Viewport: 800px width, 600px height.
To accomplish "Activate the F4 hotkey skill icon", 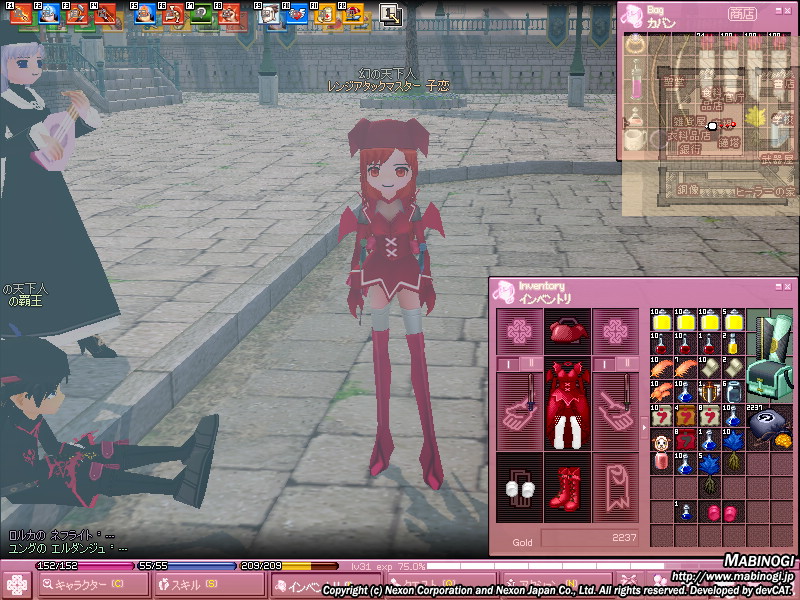I will [x=105, y=14].
